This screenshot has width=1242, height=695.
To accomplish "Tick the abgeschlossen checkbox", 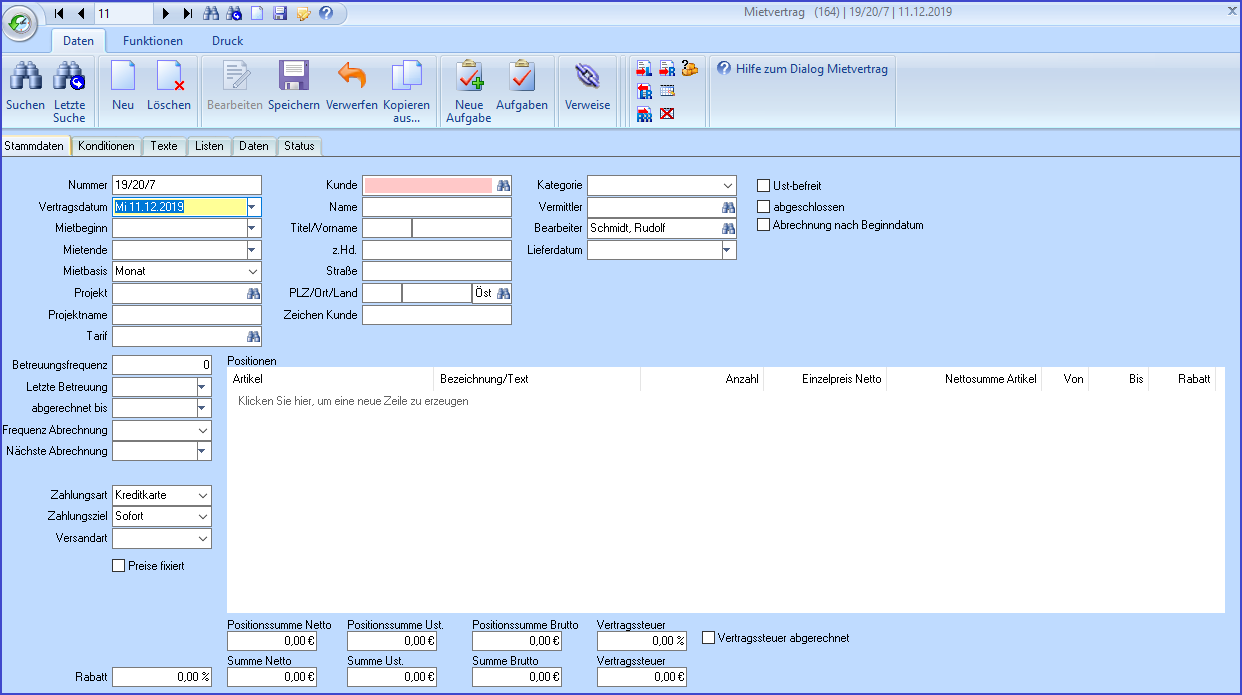I will click(764, 206).
